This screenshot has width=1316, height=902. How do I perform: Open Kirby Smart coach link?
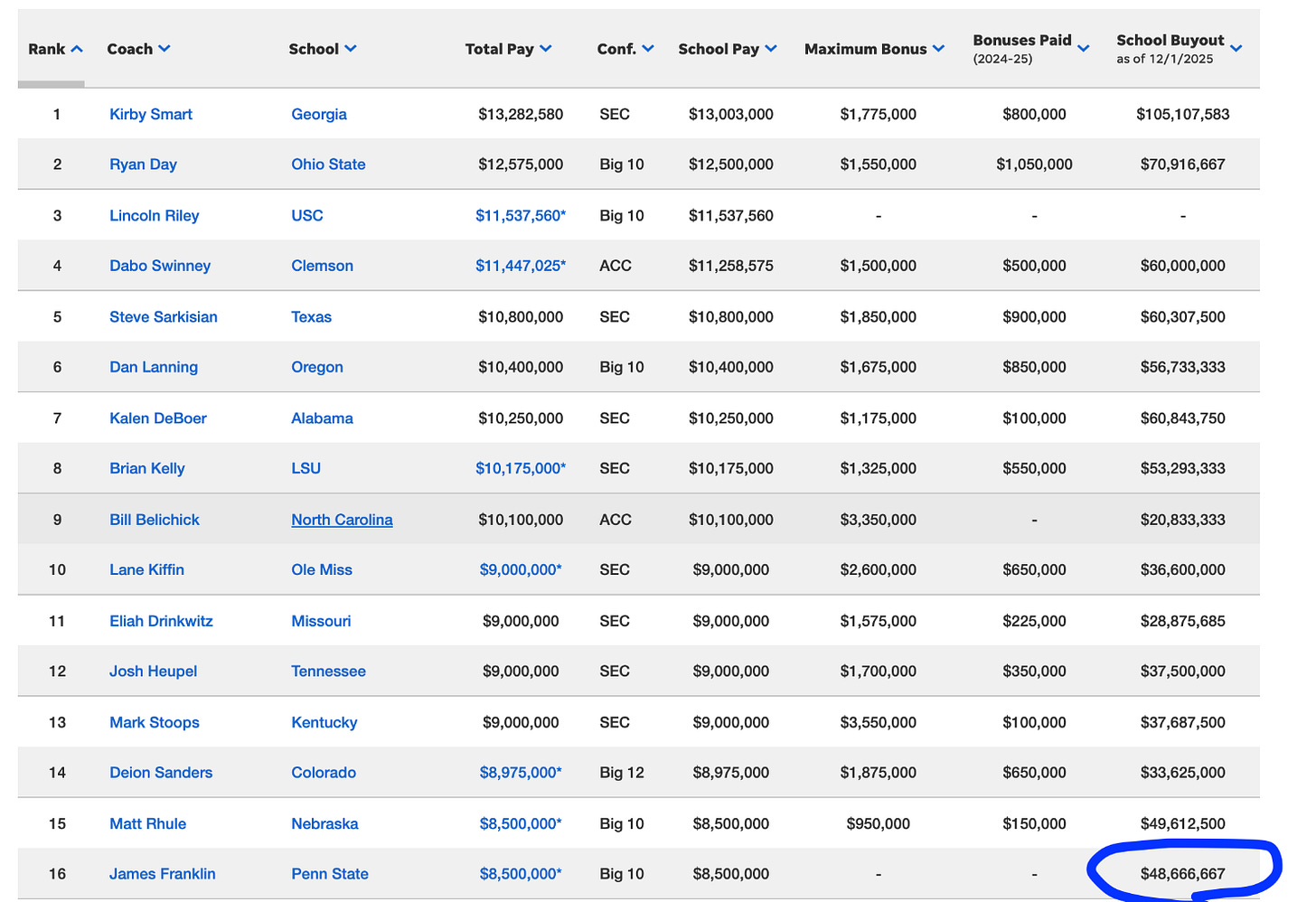point(151,114)
